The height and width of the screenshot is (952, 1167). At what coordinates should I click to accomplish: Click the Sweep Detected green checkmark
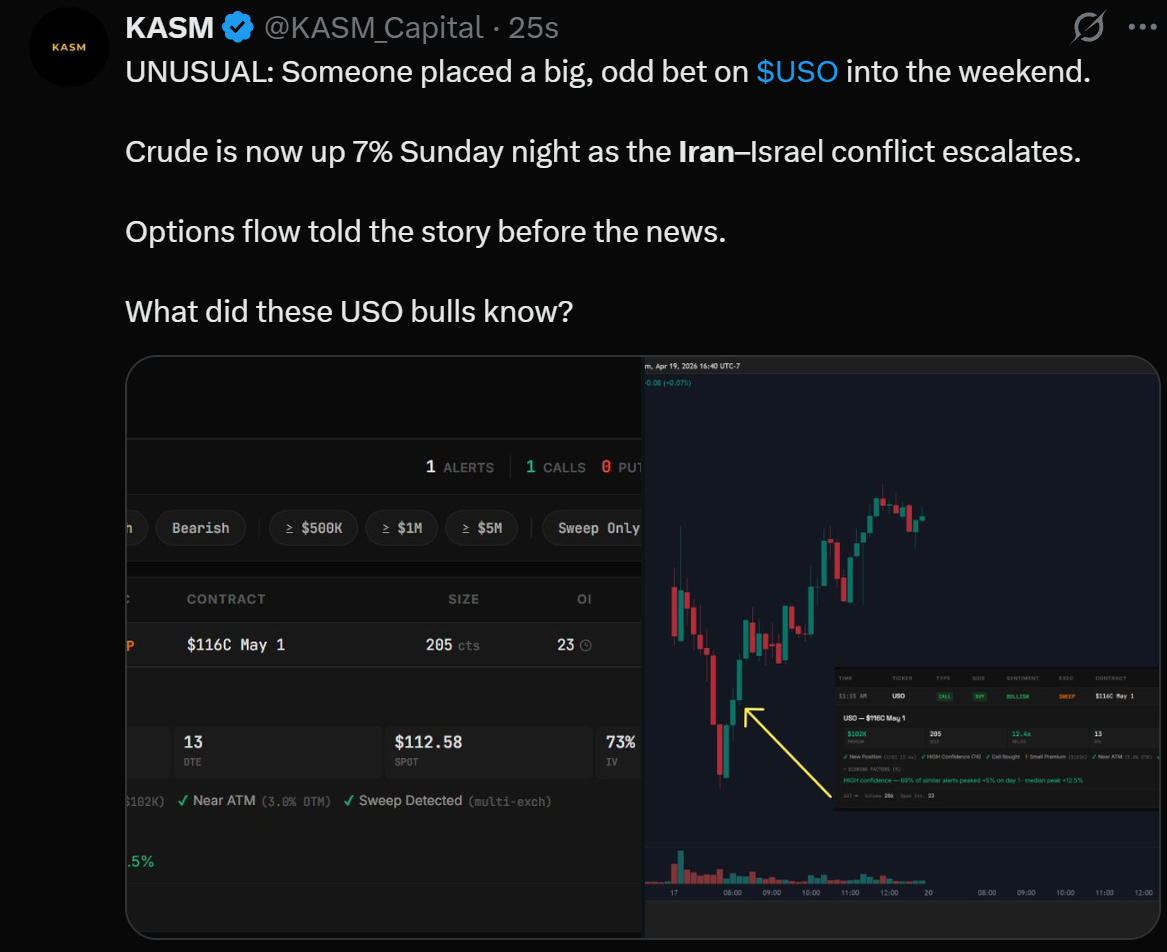point(348,801)
